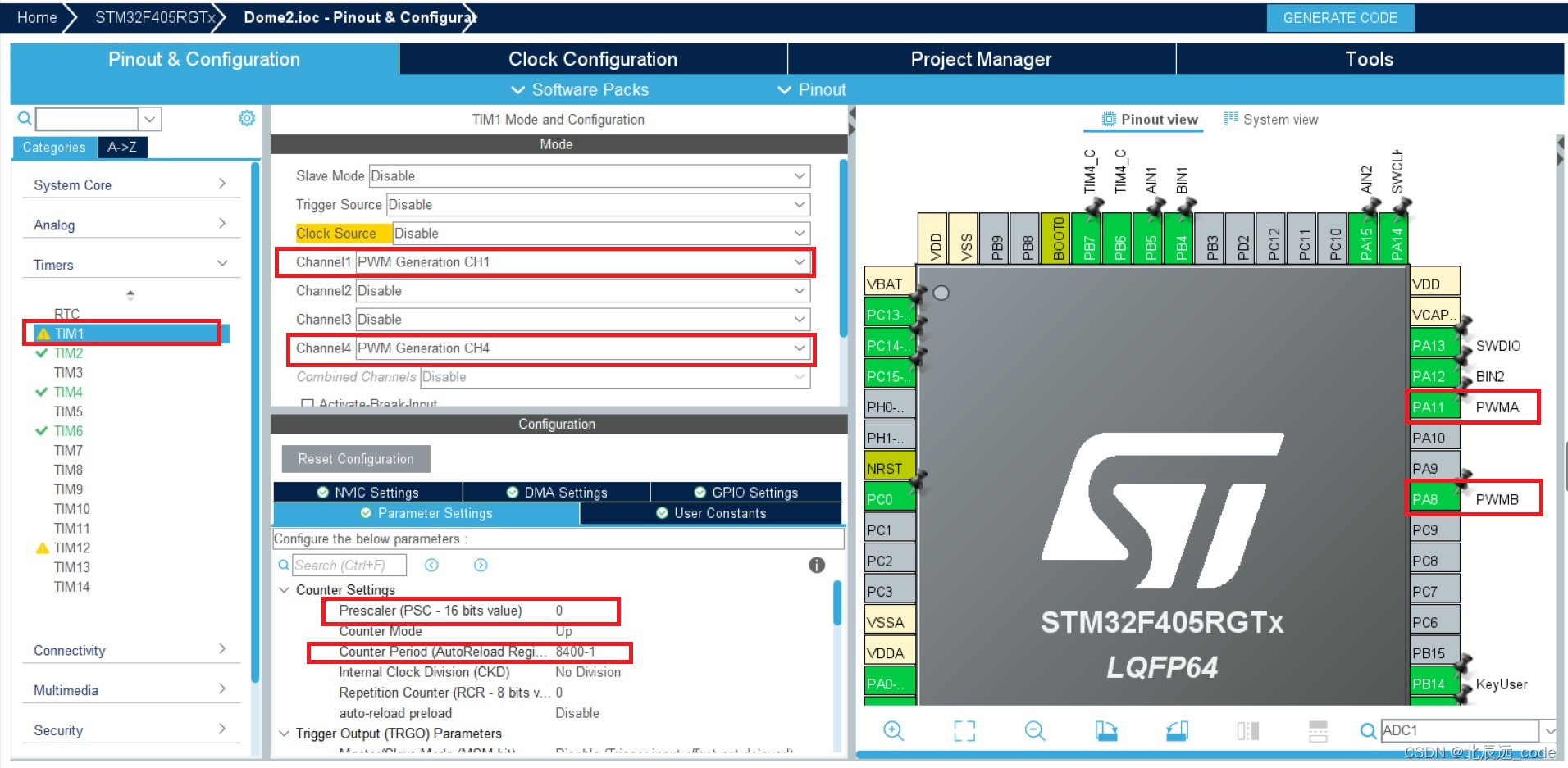Click the pin search magnifier icon
Image resolution: width=1568 pixels, height=768 pixels.
coord(1368,730)
